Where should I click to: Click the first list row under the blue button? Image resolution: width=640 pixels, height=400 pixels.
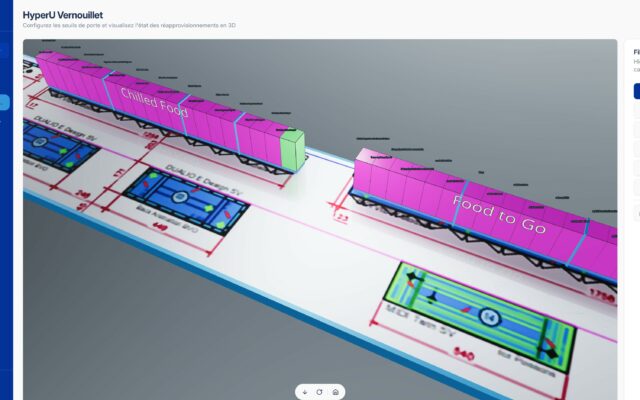636,112
